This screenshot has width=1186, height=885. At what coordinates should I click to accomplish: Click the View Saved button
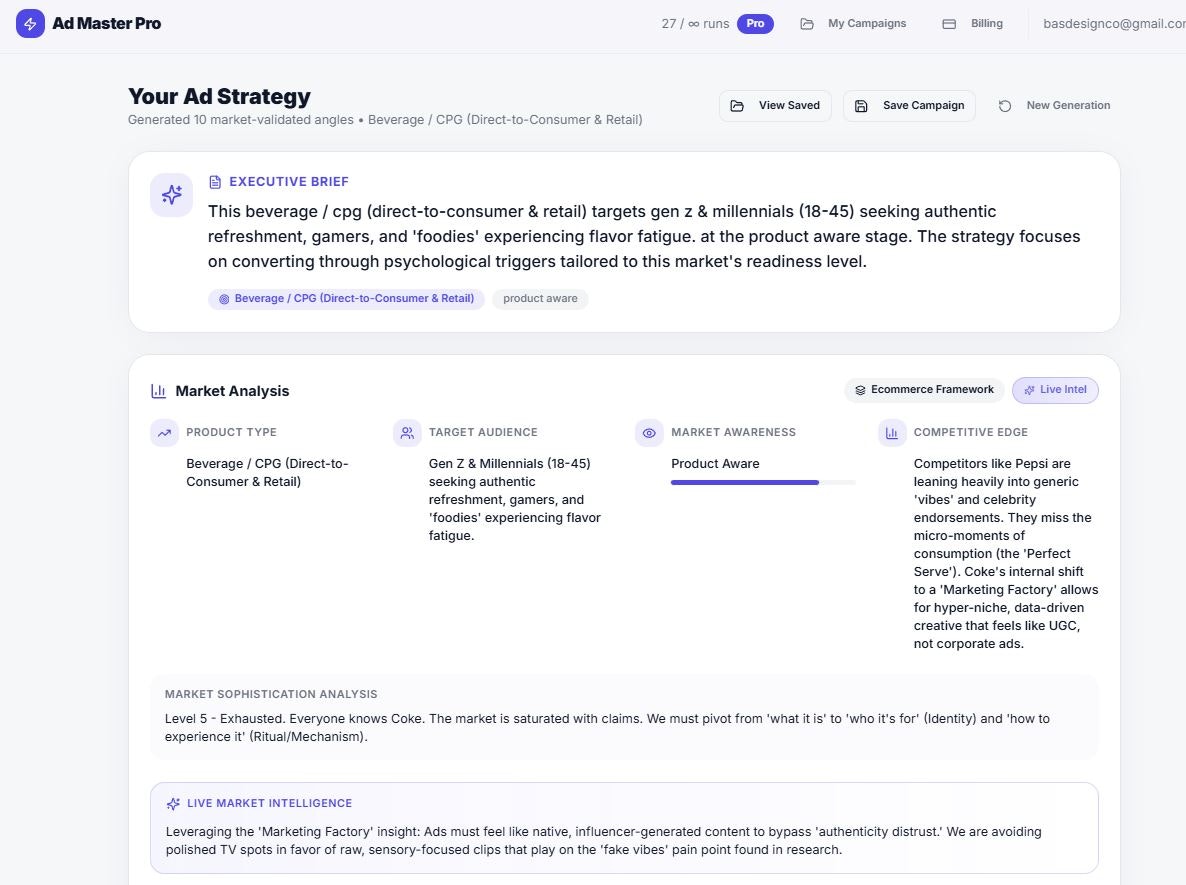point(775,104)
